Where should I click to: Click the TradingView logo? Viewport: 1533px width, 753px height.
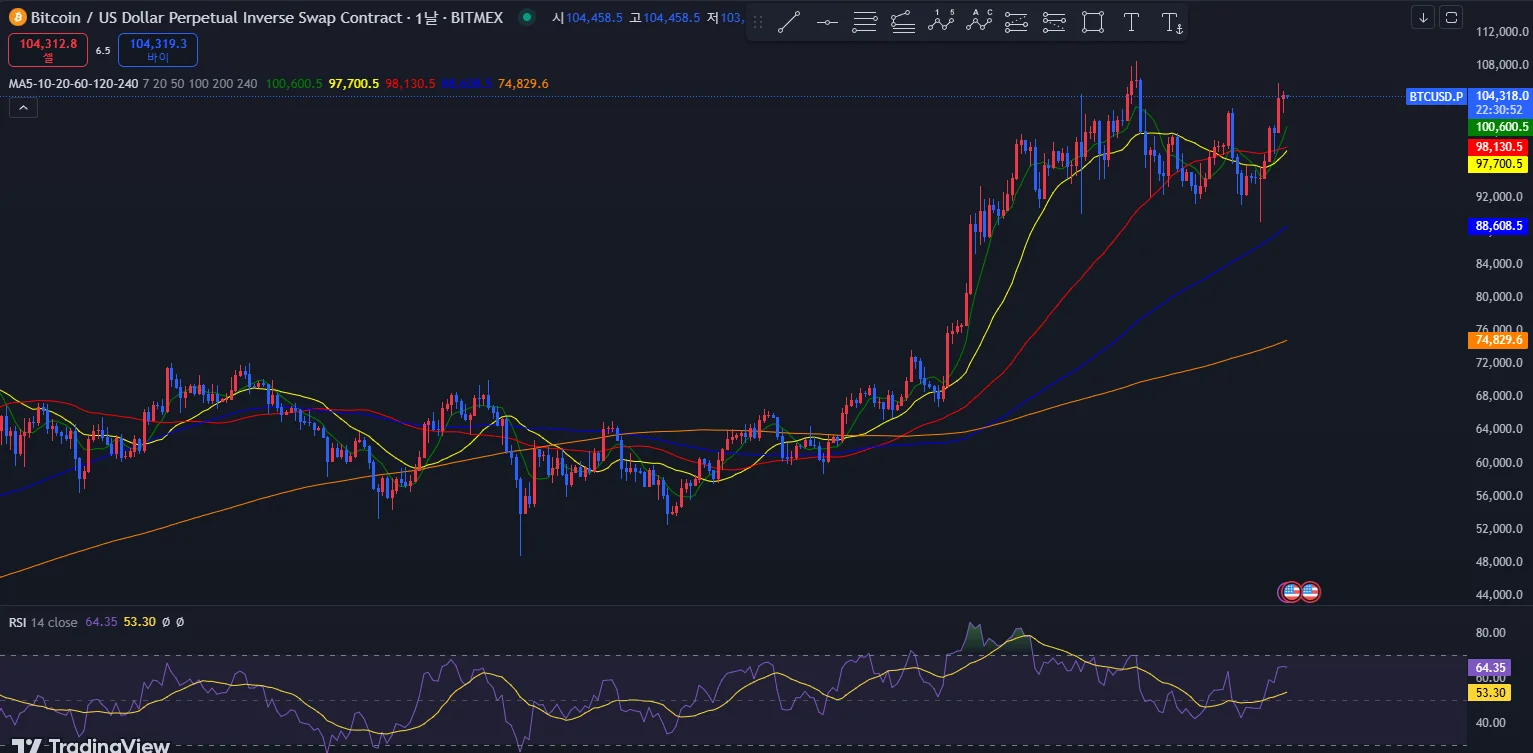click(90, 745)
